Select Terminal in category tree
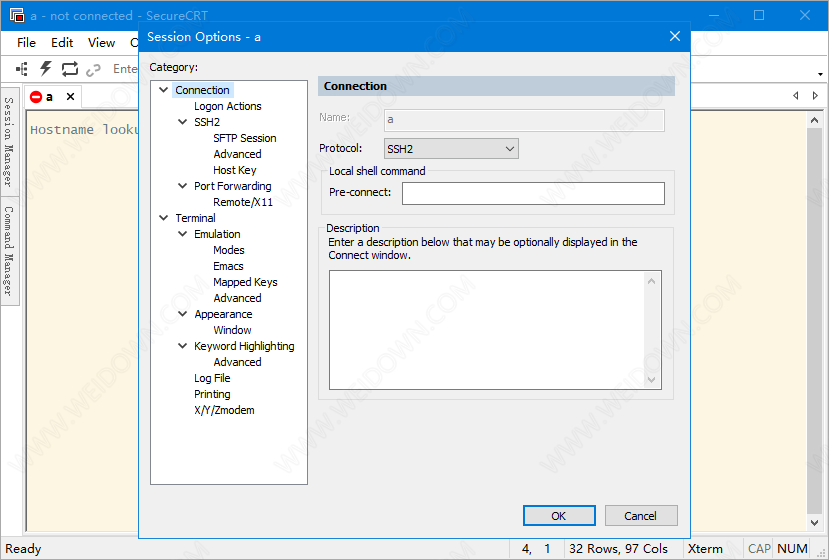 196,218
